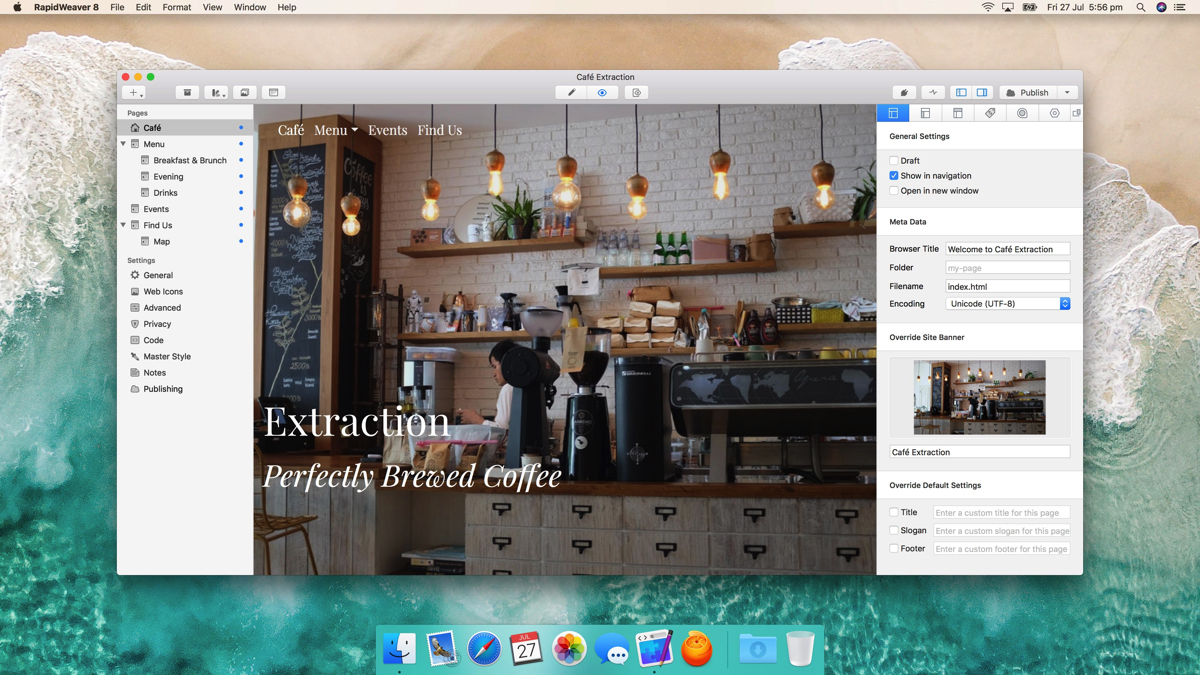Open the tag icon inspector tab
1200x675 pixels.
point(990,114)
